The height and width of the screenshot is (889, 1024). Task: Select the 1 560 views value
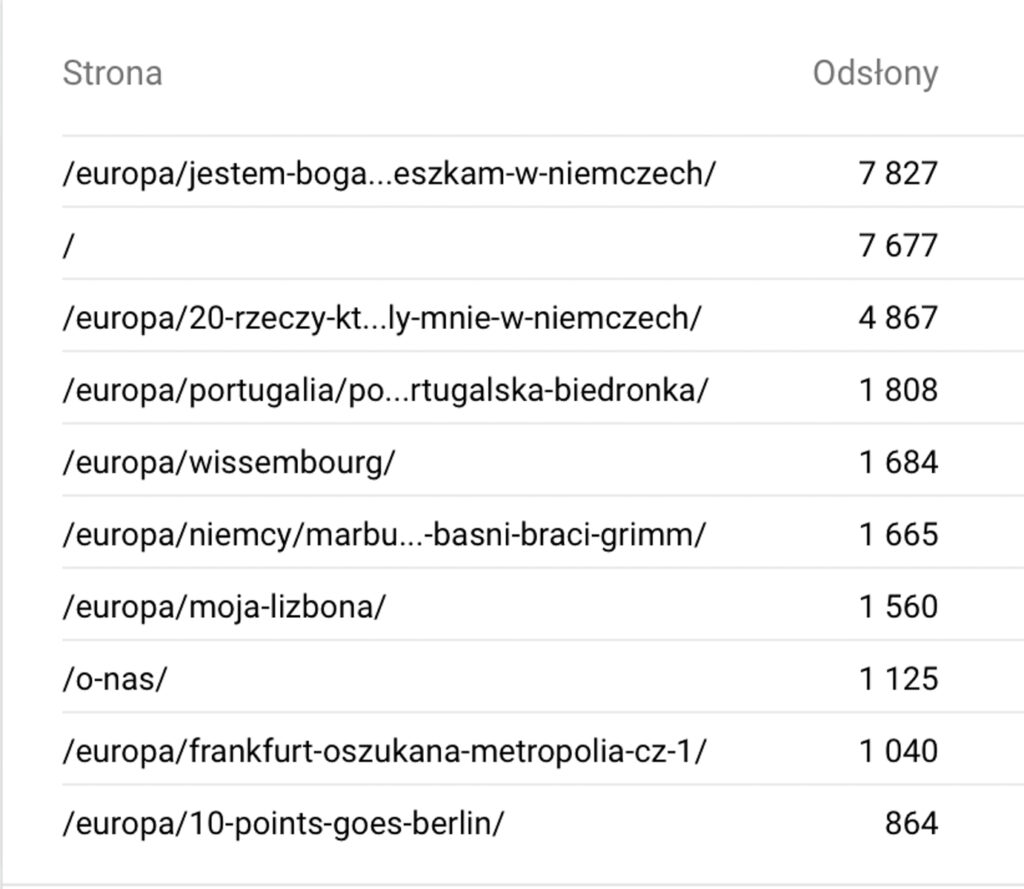click(x=899, y=607)
